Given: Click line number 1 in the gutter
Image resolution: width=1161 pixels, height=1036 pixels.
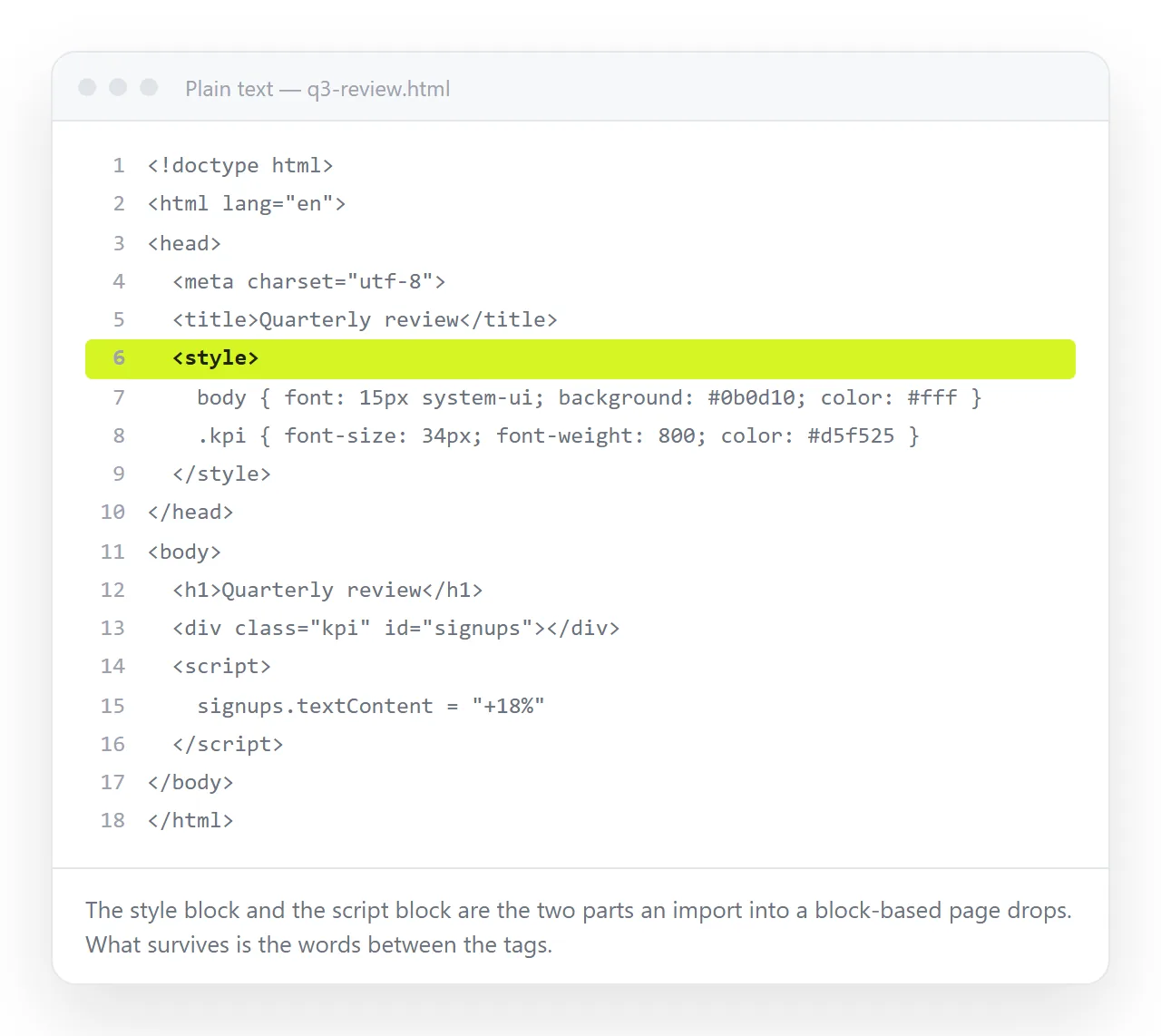Looking at the screenshot, I should [119, 165].
